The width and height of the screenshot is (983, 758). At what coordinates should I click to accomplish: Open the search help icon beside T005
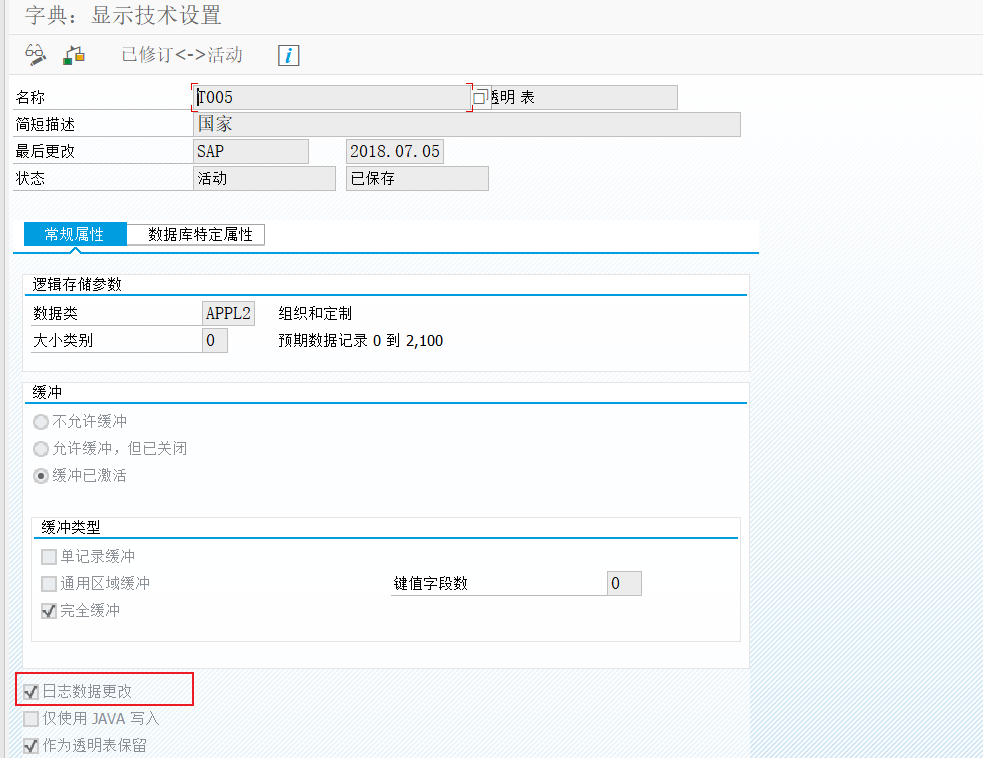coord(480,97)
